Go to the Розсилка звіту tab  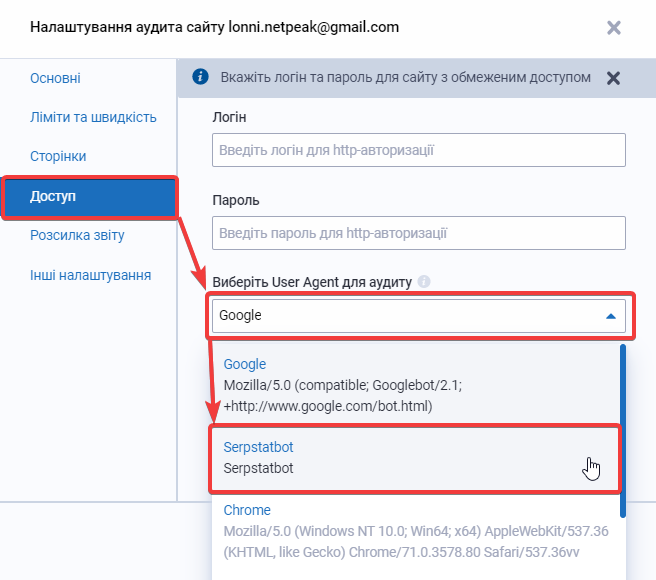(x=77, y=235)
